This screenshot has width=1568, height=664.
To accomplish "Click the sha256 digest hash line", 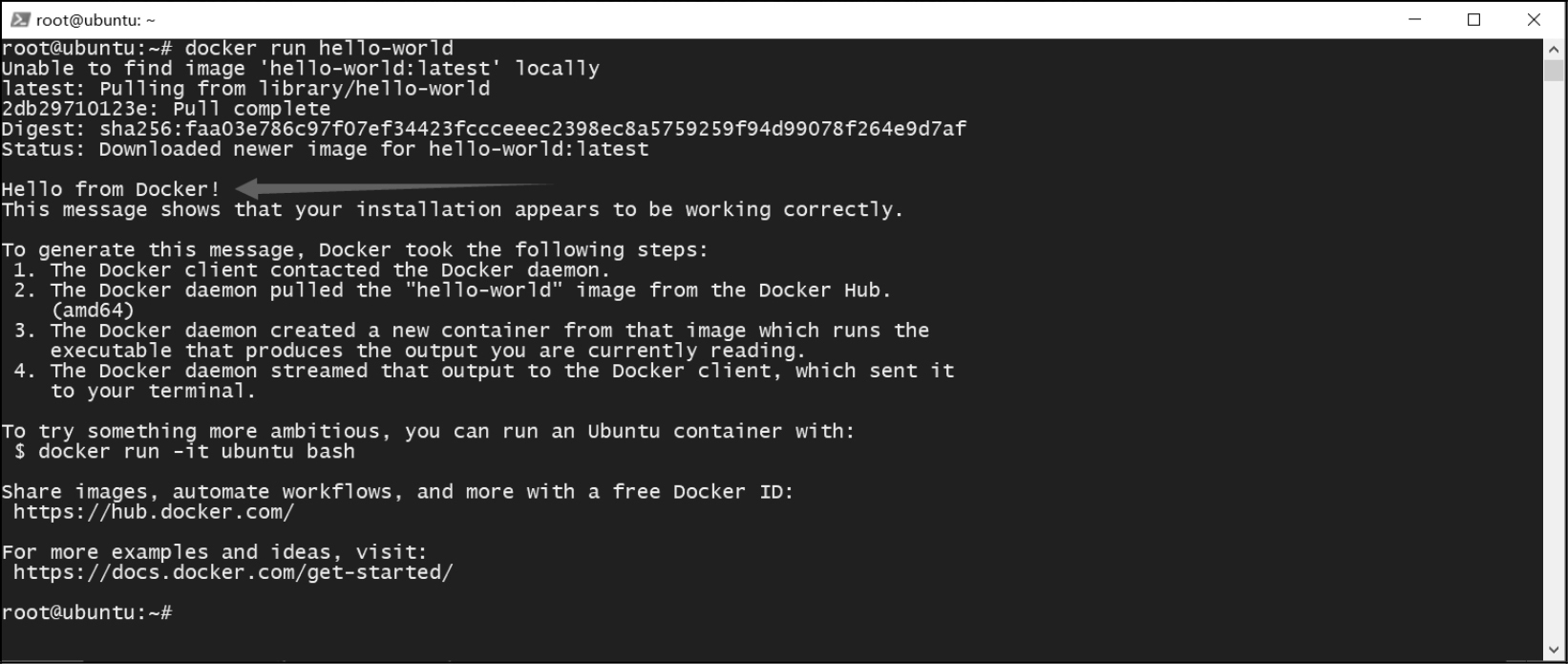I will coord(483,128).
